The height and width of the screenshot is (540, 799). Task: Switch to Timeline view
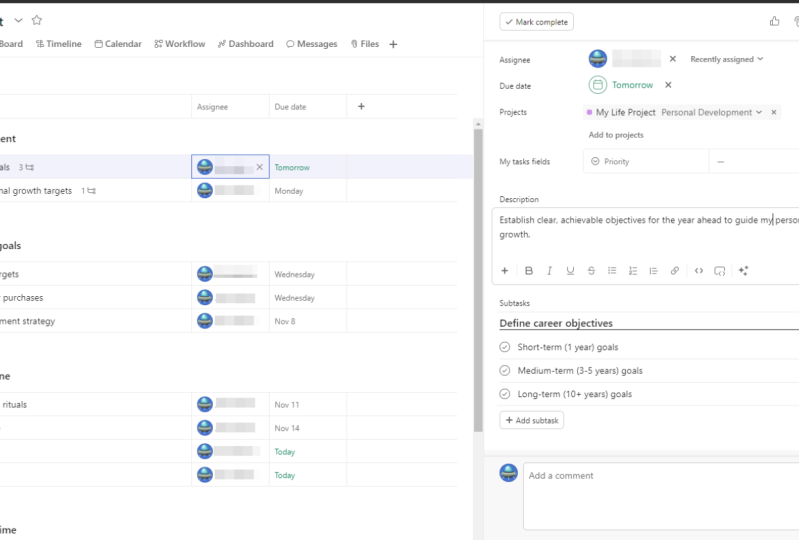59,44
